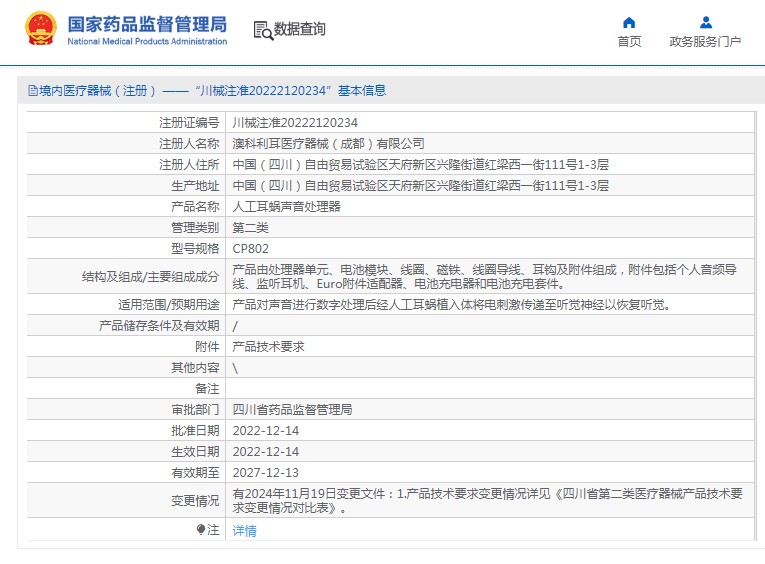Click the document icon before 境内医疗器械
This screenshot has width=765, height=564.
(33, 91)
